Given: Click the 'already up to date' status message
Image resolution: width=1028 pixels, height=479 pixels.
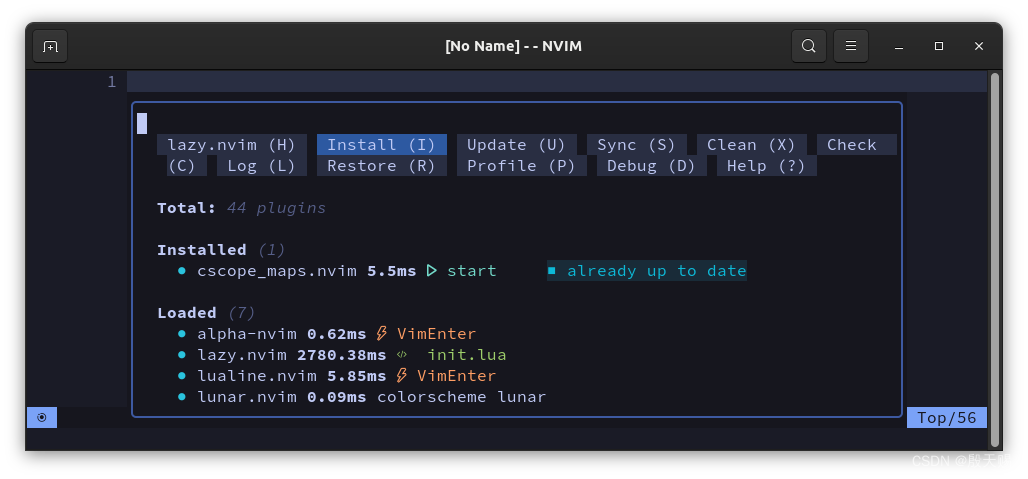Looking at the screenshot, I should coord(647,271).
